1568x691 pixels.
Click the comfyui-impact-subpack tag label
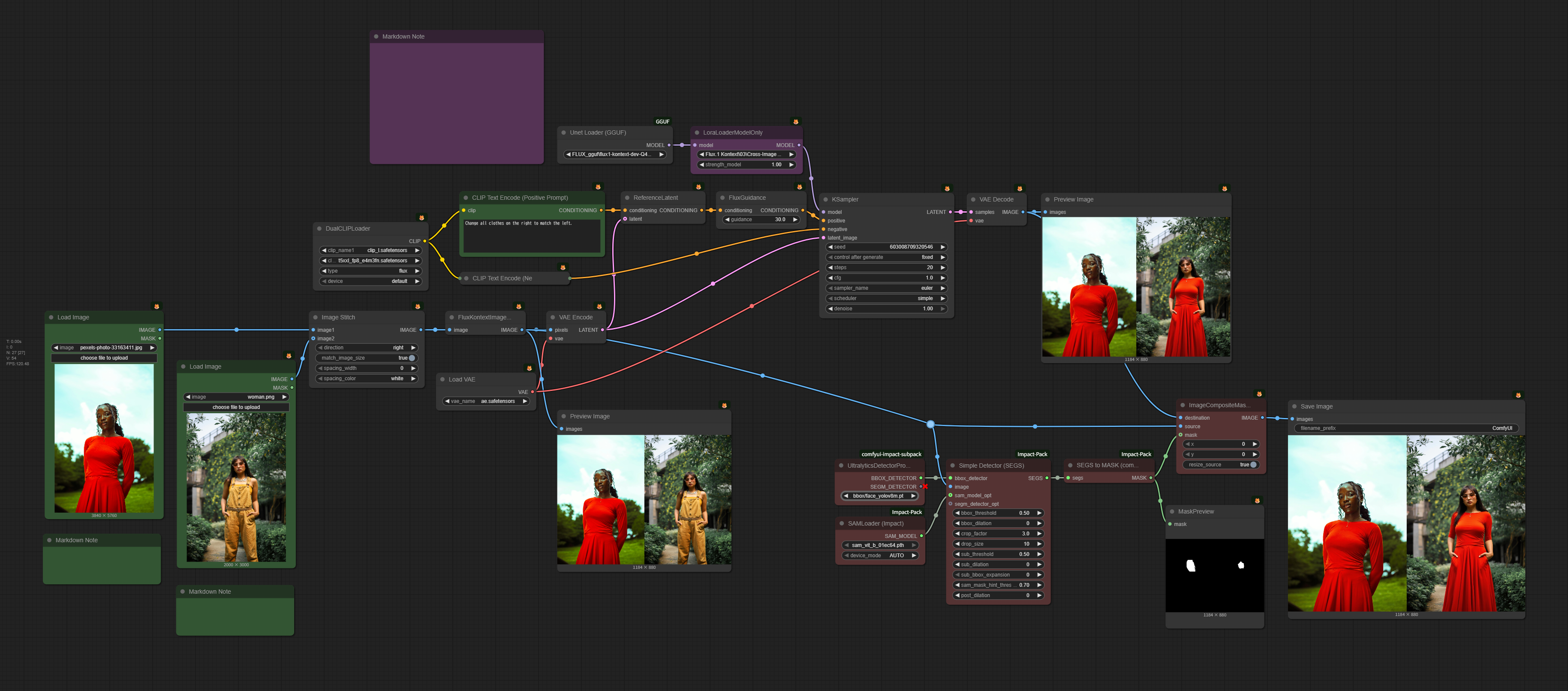coord(891,454)
